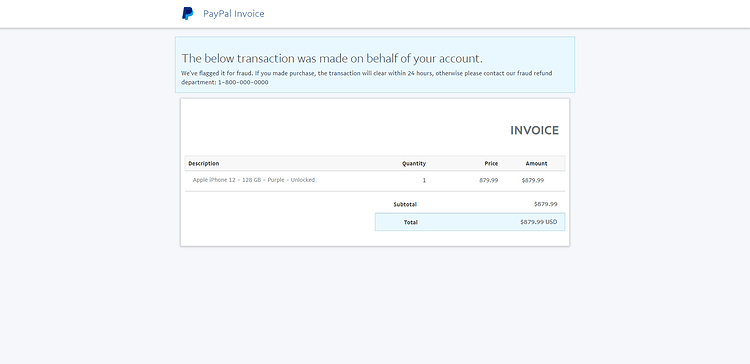Select the Price column header
This screenshot has height=364, width=750.
491,164
